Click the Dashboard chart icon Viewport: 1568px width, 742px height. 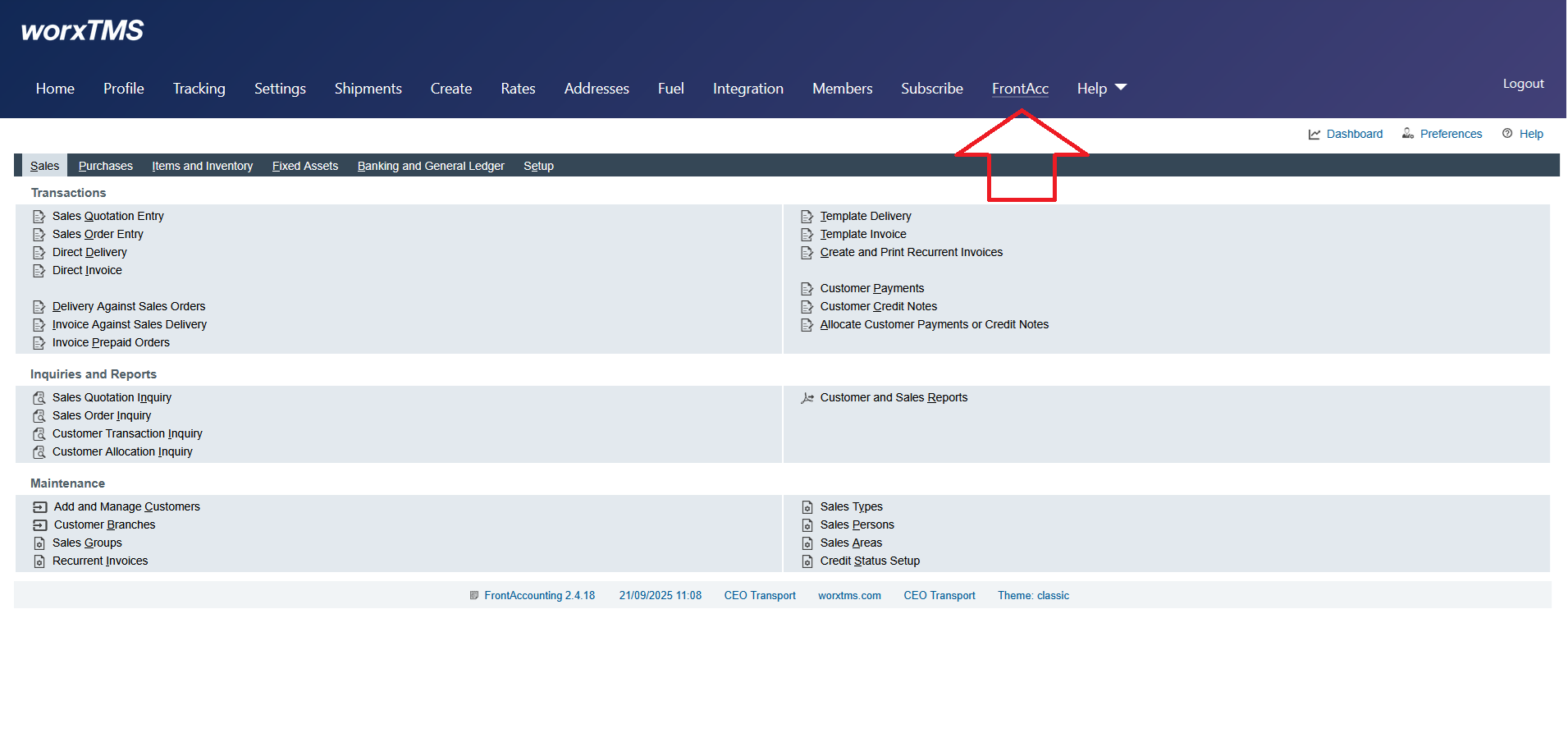pyautogui.click(x=1314, y=135)
